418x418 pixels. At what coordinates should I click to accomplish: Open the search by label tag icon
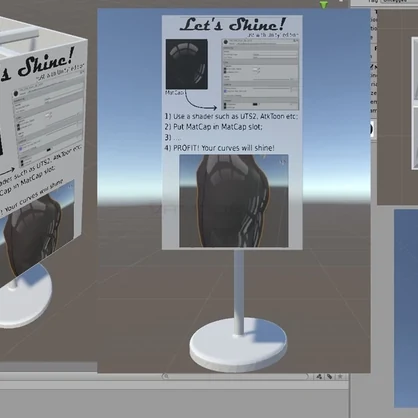(330, 377)
